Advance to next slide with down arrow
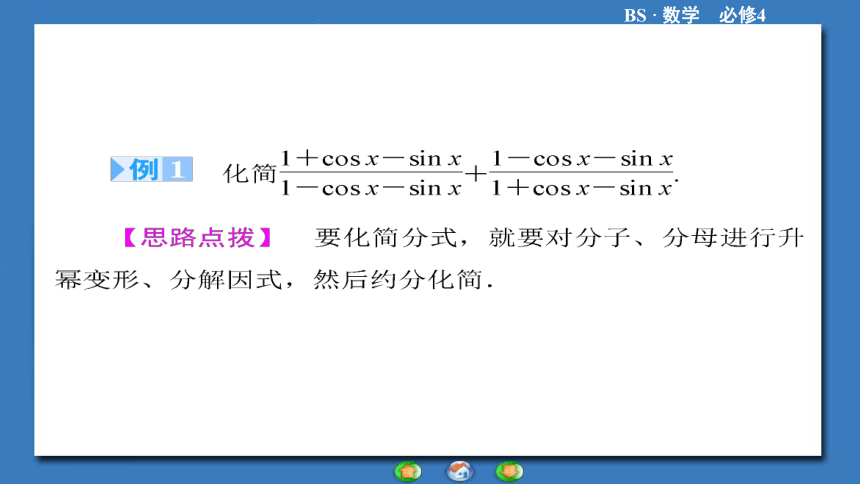This screenshot has height=484, width=860. [510, 471]
